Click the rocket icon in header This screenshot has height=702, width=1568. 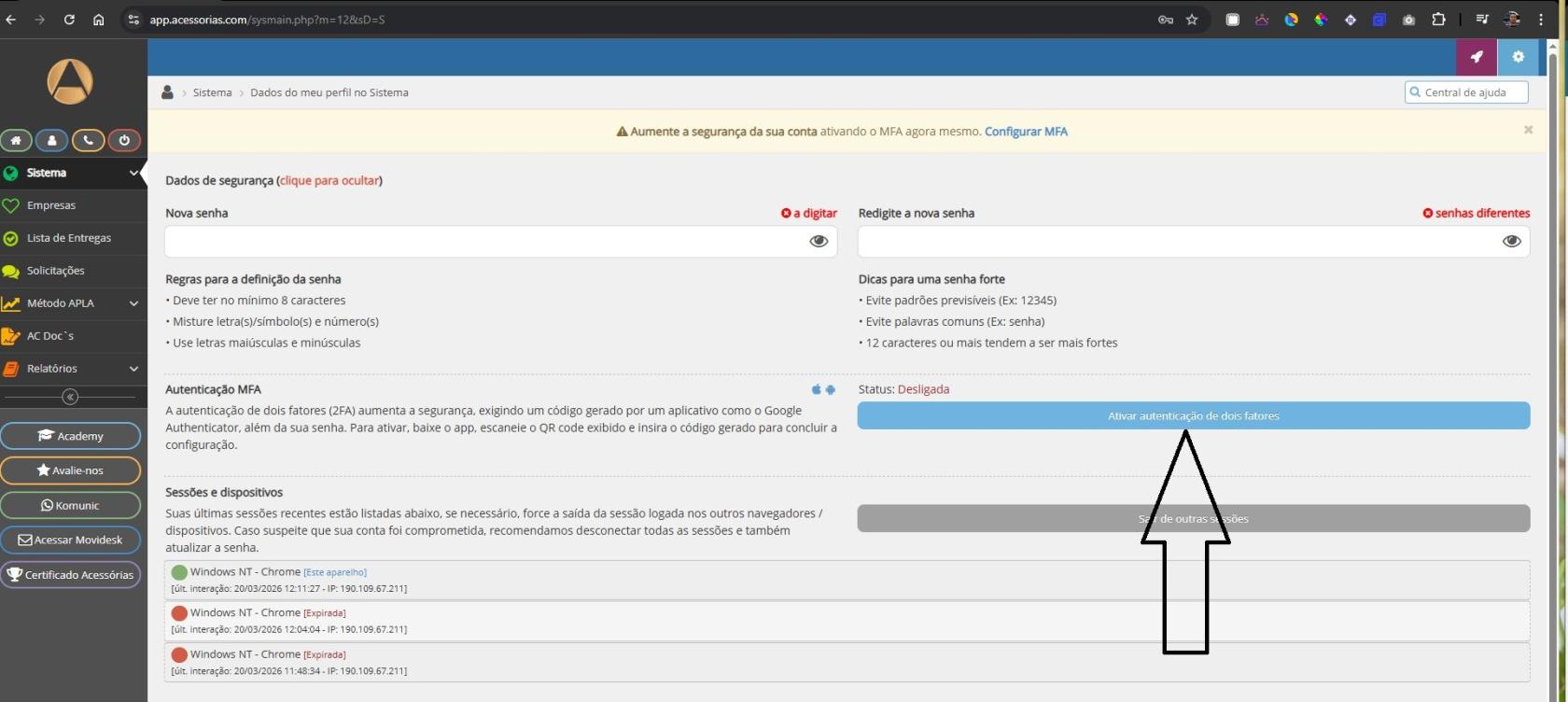(x=1477, y=57)
